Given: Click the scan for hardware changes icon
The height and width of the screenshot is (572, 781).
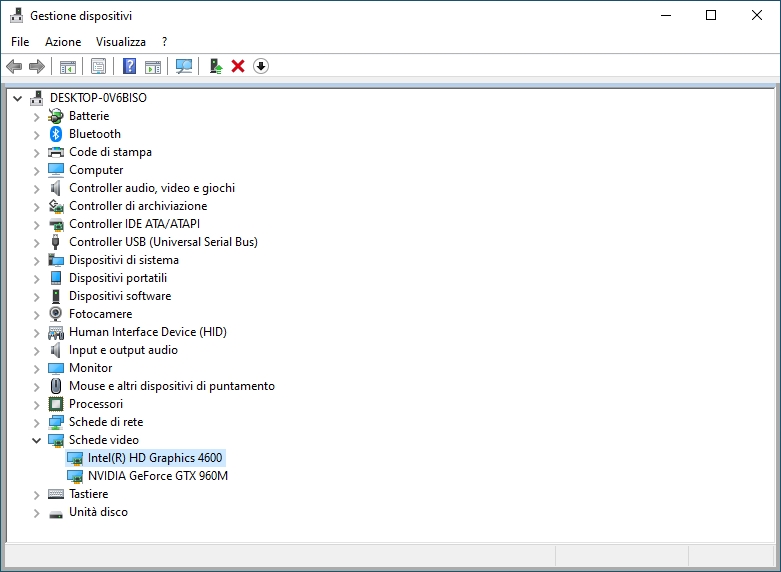Looking at the screenshot, I should pos(184,66).
